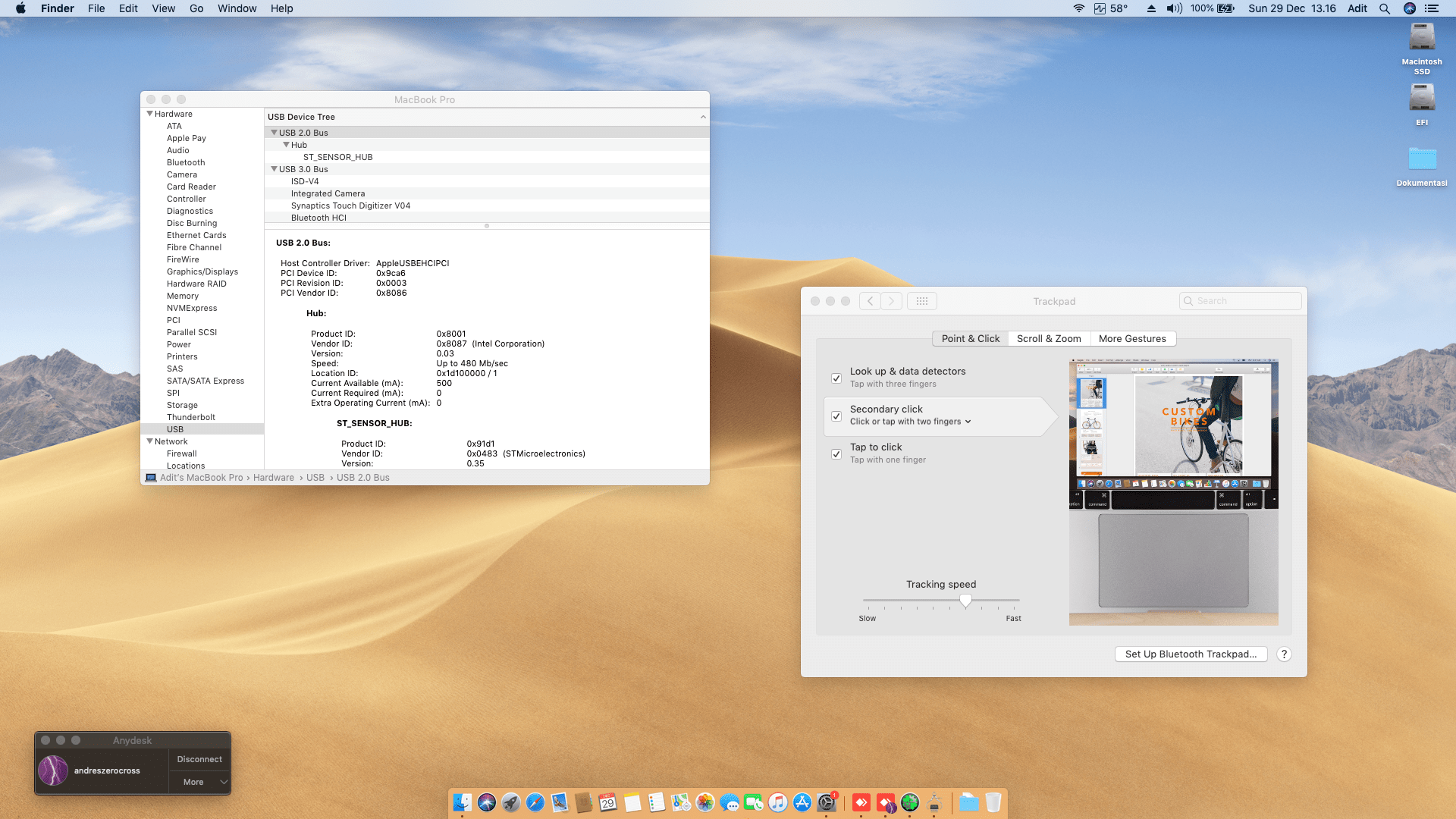Click Disconnect in the Anydesk window
Screen dimensions: 1456x819
199,759
